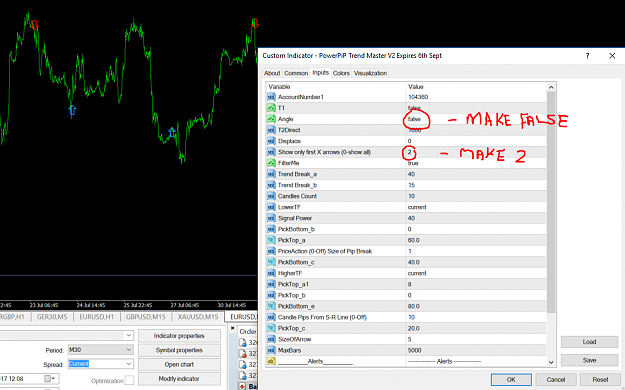The image size is (625, 390).
Task: Click the T2Direct variable icon
Action: pos(271,130)
